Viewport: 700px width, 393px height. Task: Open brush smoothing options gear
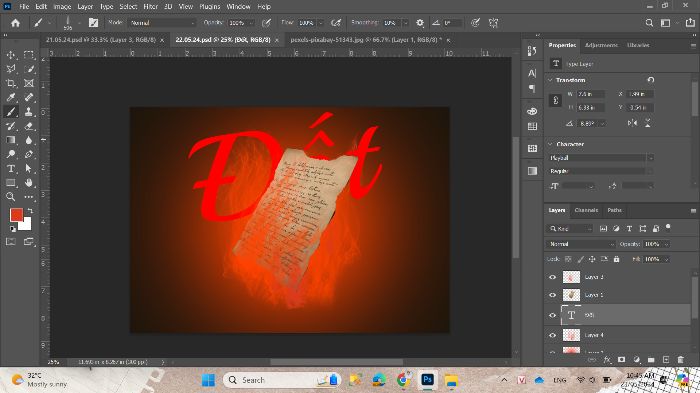(420, 23)
